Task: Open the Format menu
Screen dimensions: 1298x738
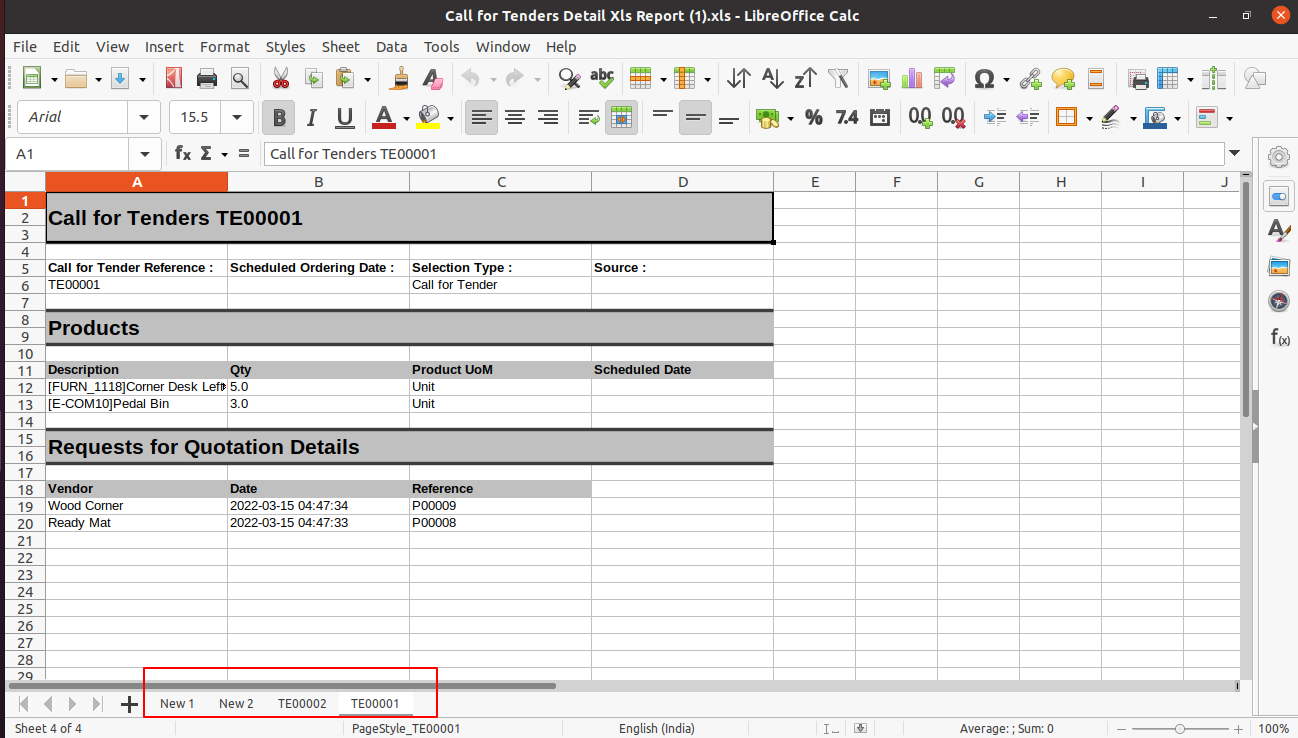Action: tap(225, 46)
